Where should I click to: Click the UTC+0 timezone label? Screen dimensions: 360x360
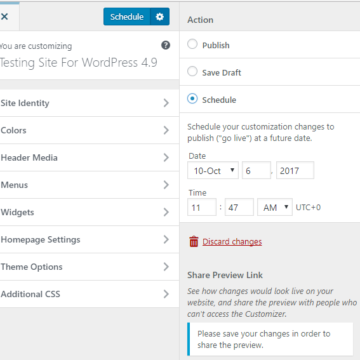point(308,207)
